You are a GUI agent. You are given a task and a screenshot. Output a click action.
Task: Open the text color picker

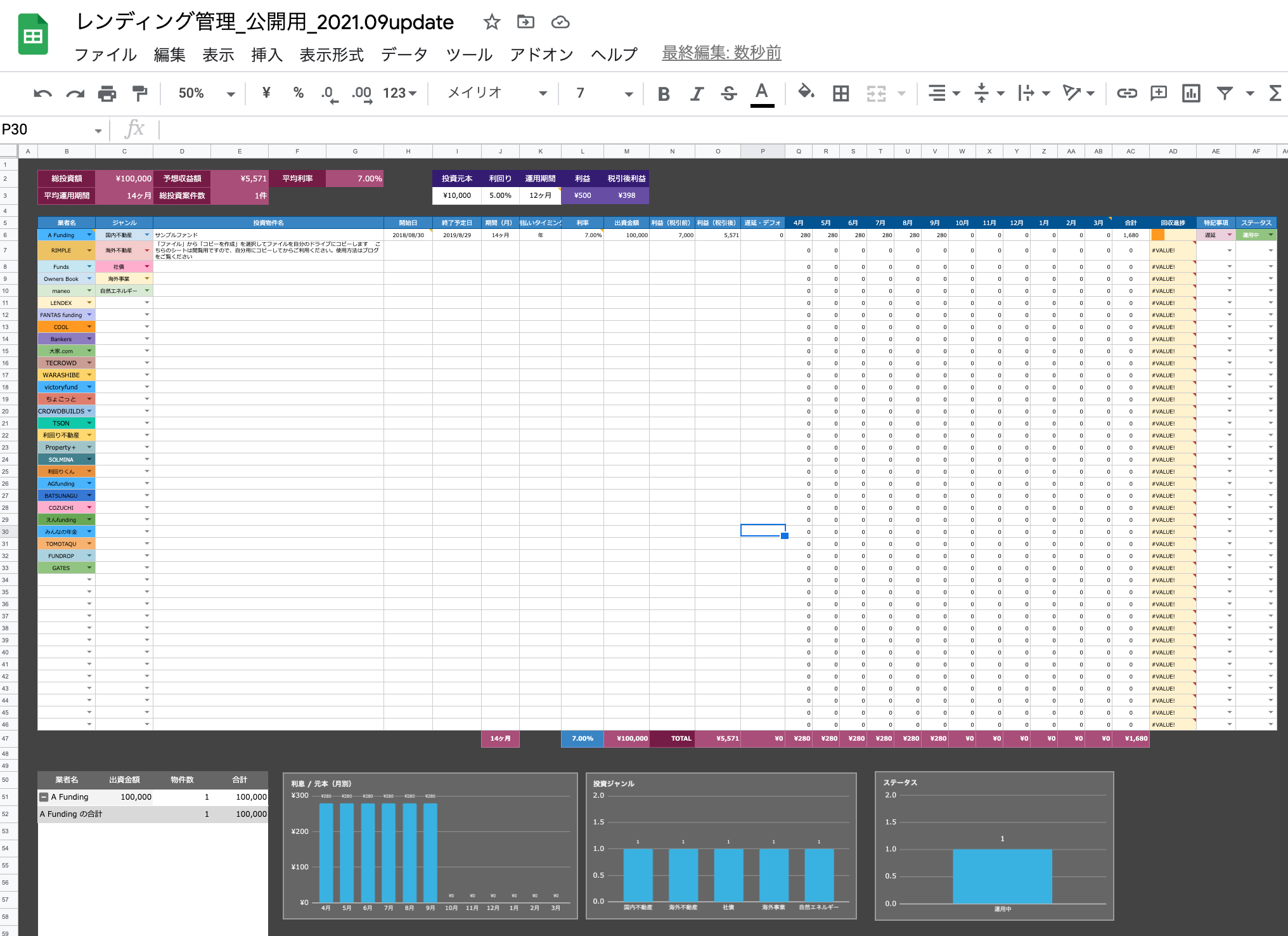(x=762, y=94)
